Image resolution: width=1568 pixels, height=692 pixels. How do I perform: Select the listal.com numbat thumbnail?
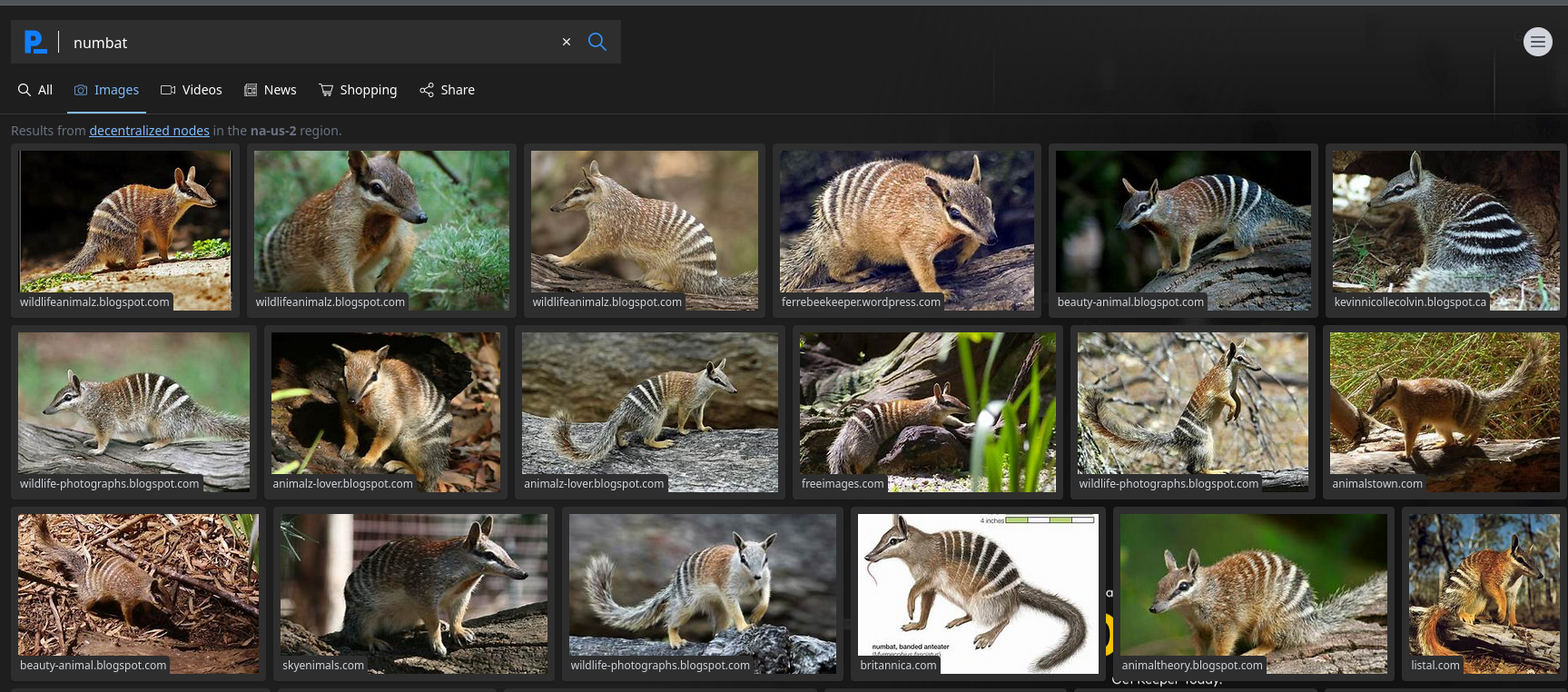click(1483, 590)
